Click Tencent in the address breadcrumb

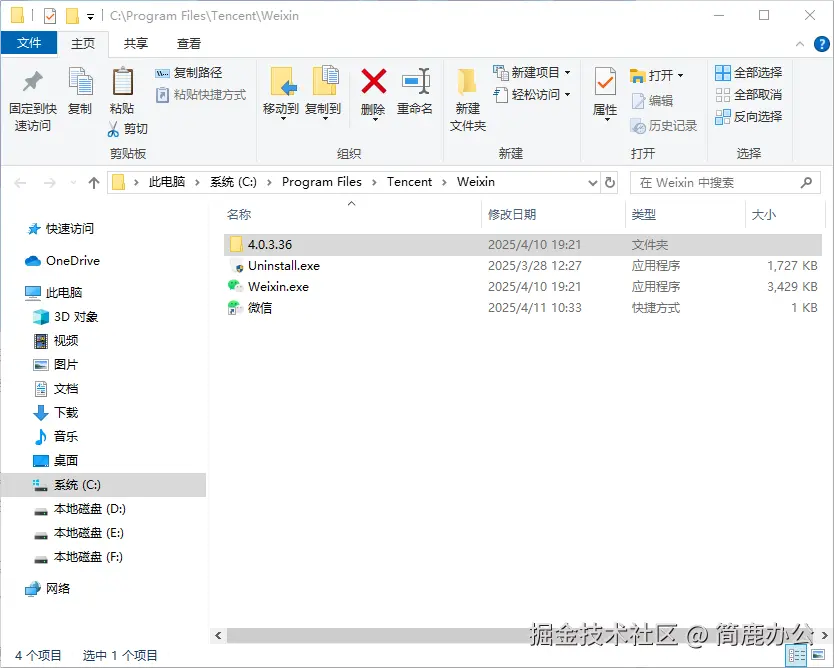coord(409,182)
